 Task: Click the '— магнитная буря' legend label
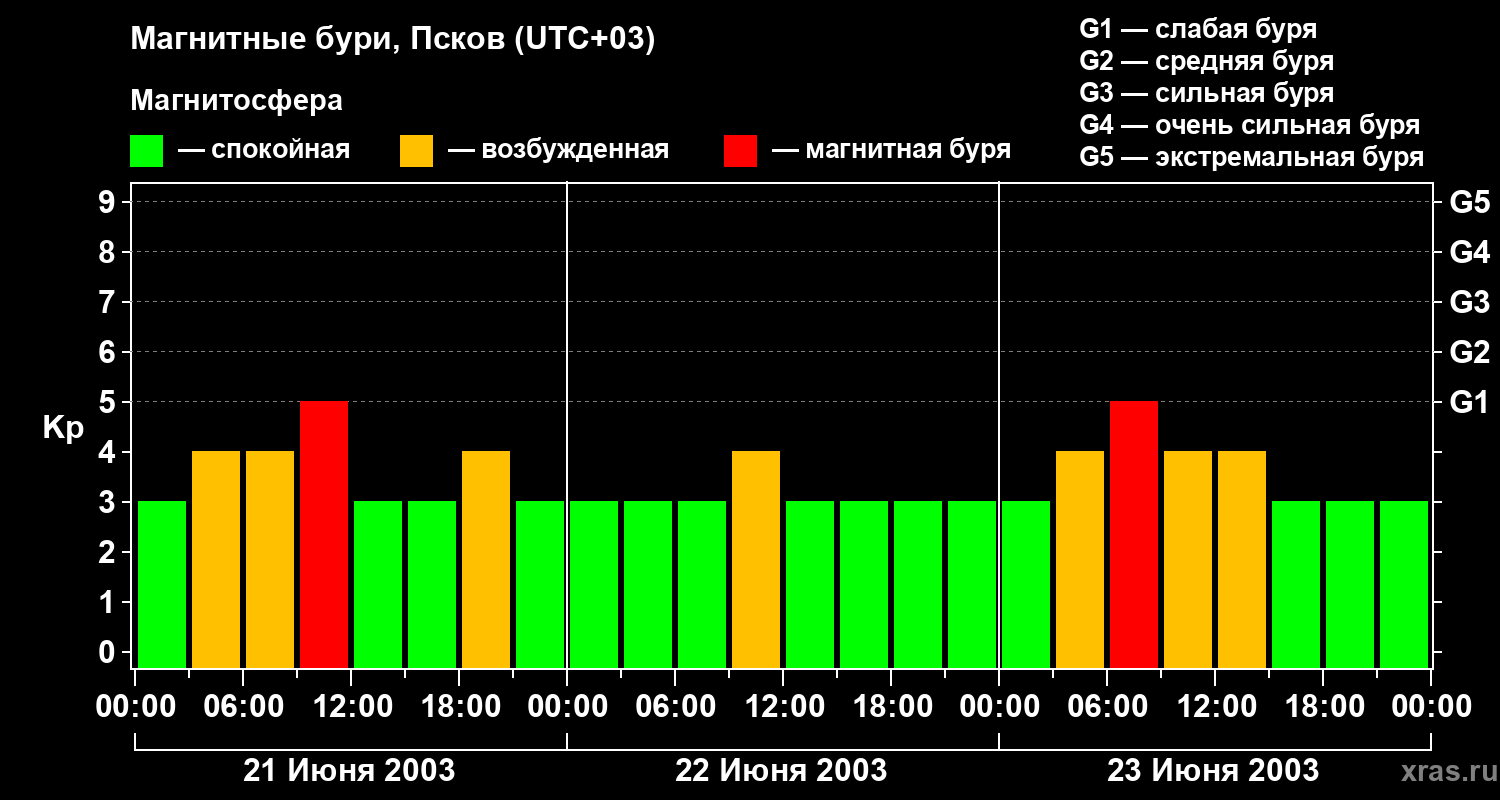pos(891,150)
